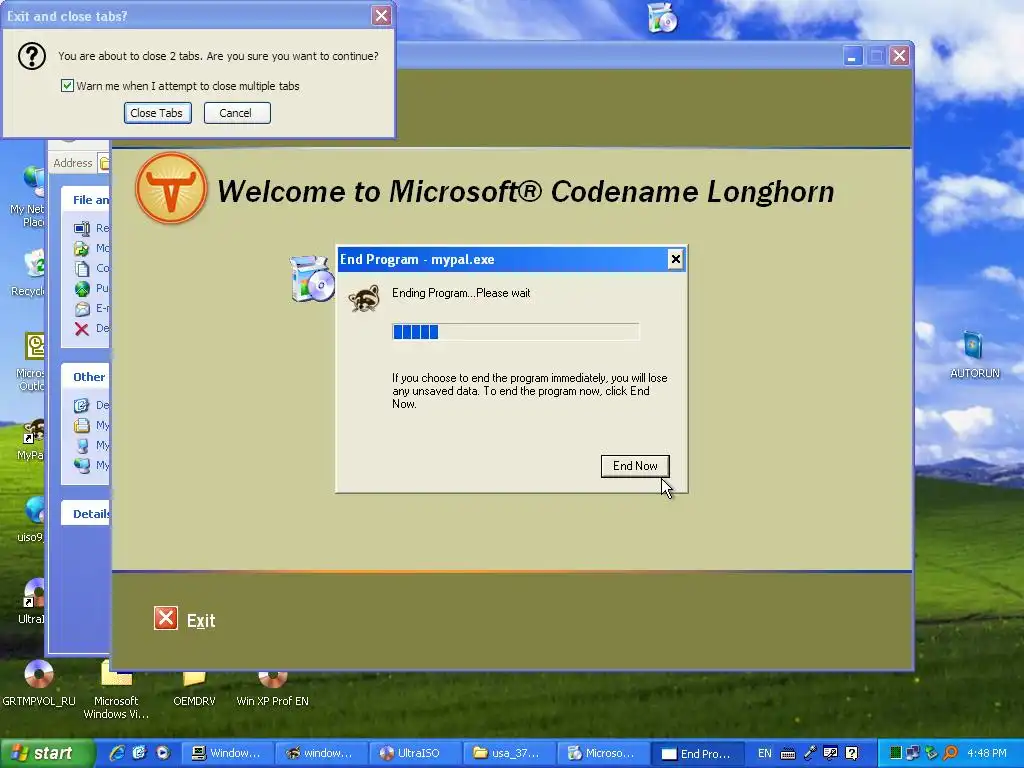Viewport: 1024px width, 768px height.
Task: Click the My Documents icon under Other Places
Action: pyautogui.click(x=82, y=425)
